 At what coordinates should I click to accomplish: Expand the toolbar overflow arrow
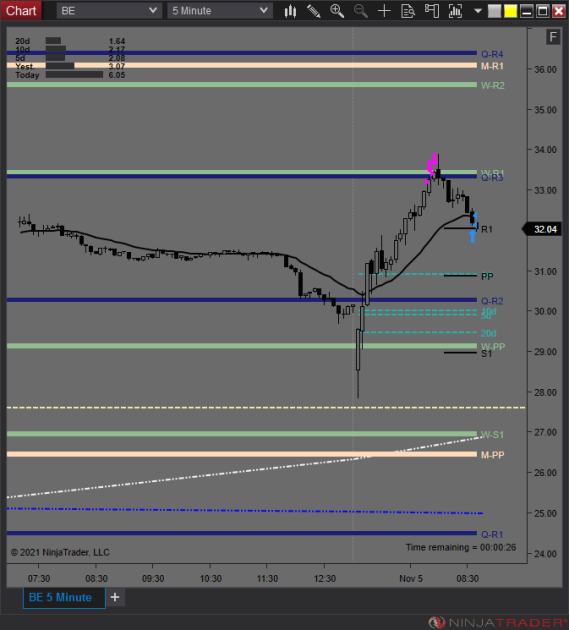478,11
